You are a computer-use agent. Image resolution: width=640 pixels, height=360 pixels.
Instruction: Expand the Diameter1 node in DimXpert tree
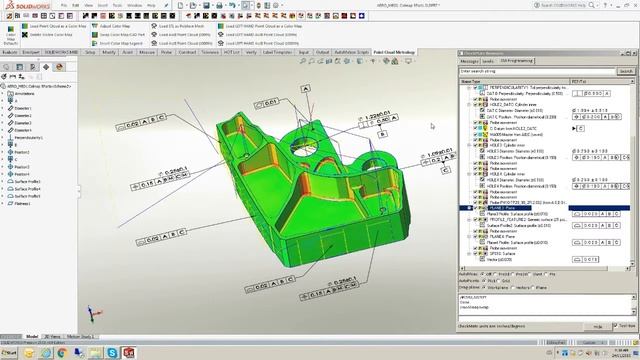coord(2,109)
